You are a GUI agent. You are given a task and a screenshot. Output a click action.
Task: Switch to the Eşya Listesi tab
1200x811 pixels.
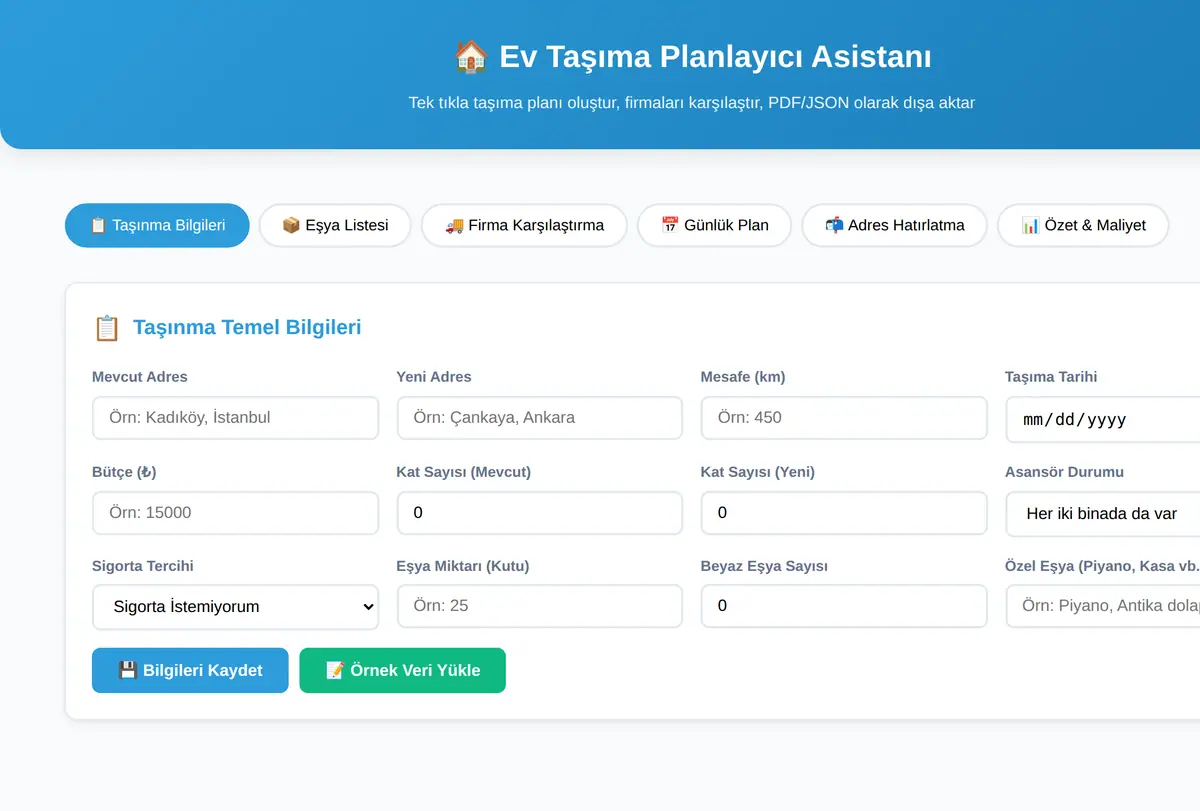coord(335,225)
